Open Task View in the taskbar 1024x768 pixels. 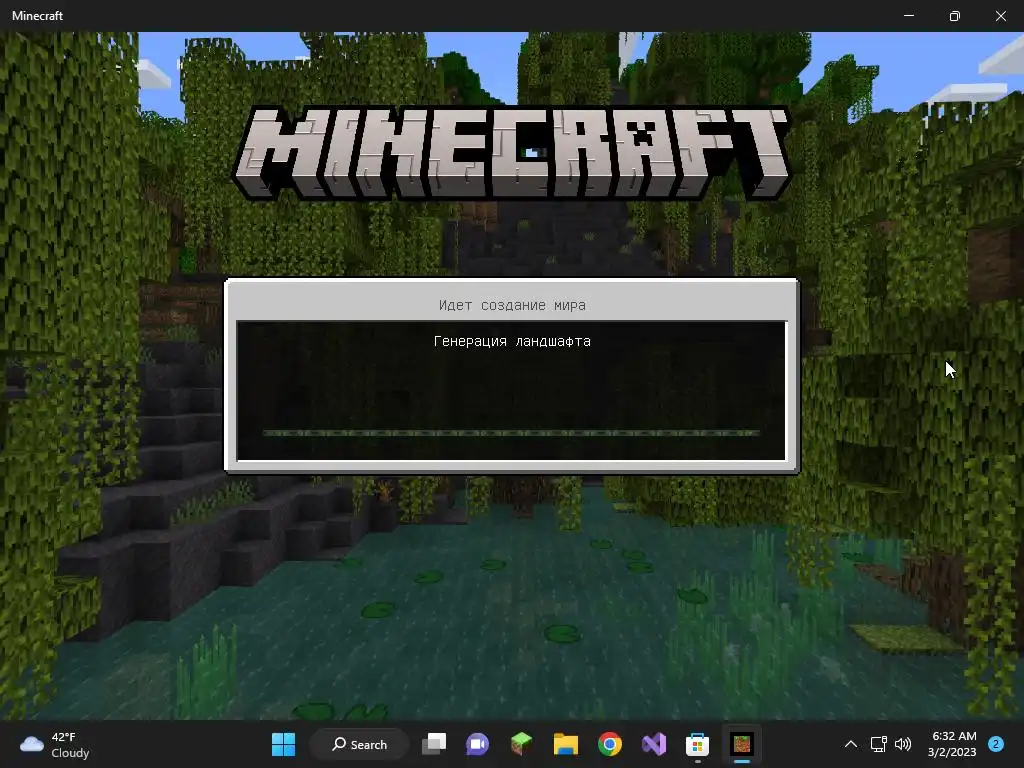[x=434, y=744]
